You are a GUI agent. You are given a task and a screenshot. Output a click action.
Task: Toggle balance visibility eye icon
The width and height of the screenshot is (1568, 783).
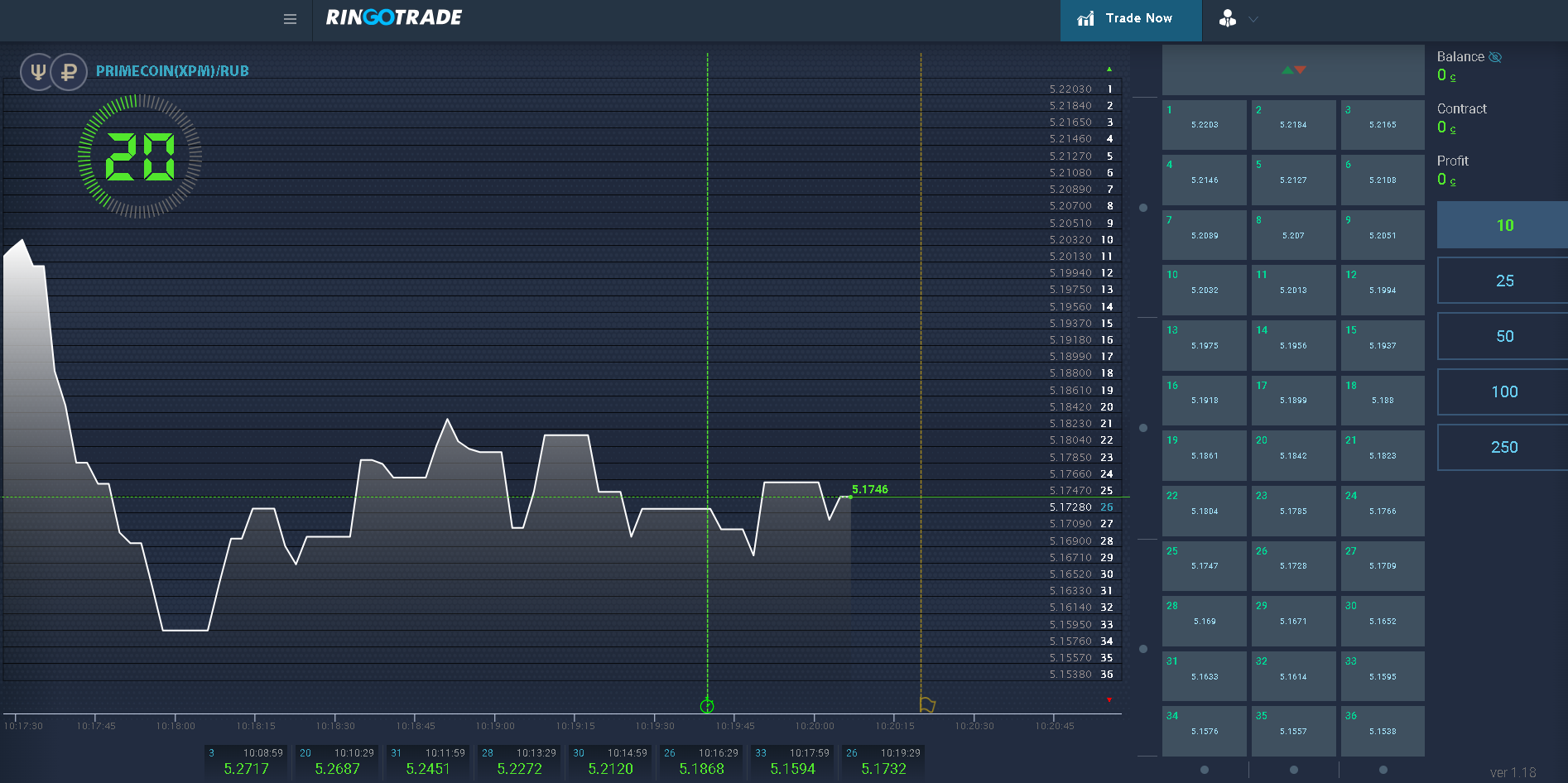[x=1495, y=57]
